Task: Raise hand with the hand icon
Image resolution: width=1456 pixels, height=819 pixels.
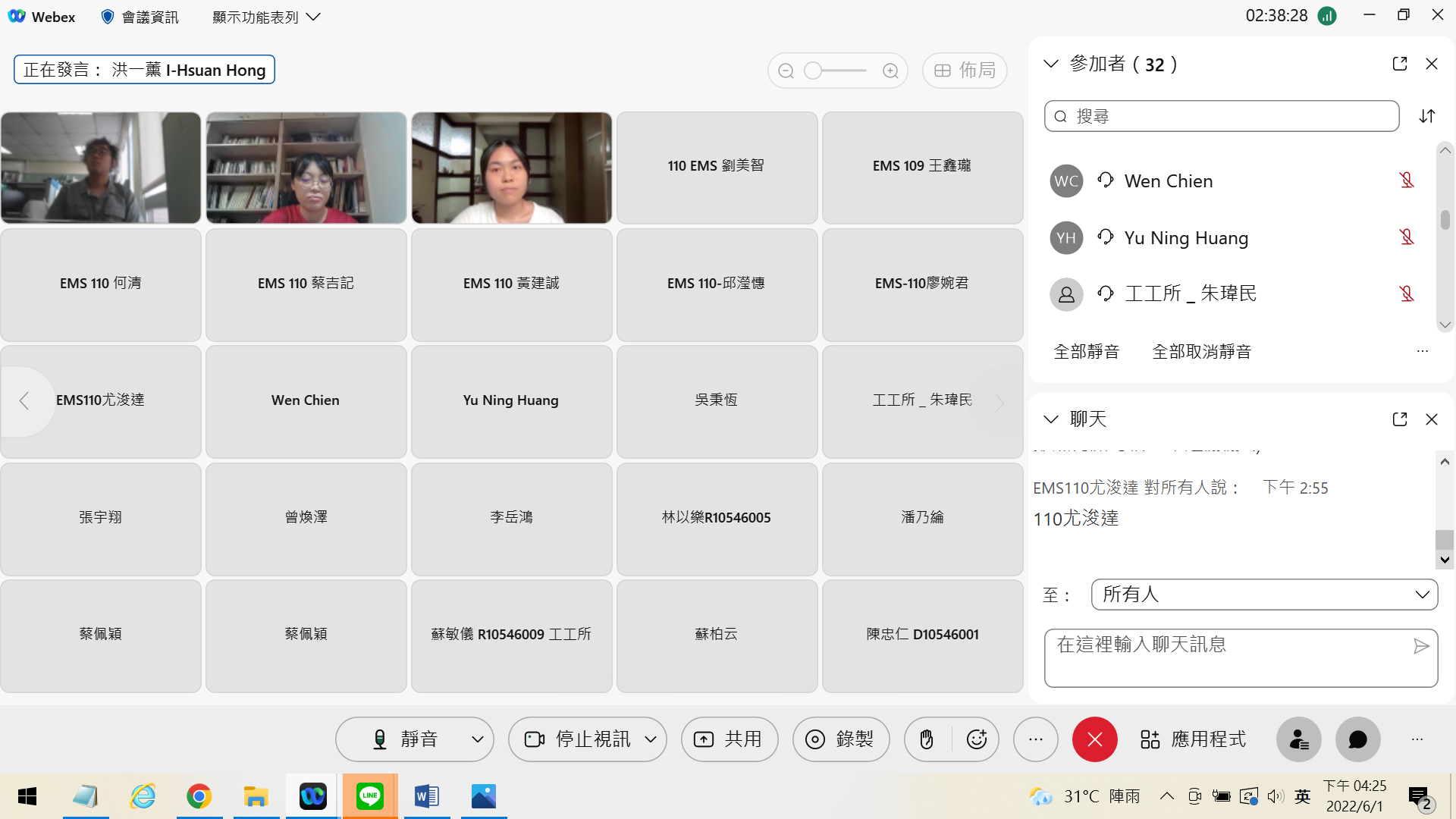Action: click(x=927, y=739)
